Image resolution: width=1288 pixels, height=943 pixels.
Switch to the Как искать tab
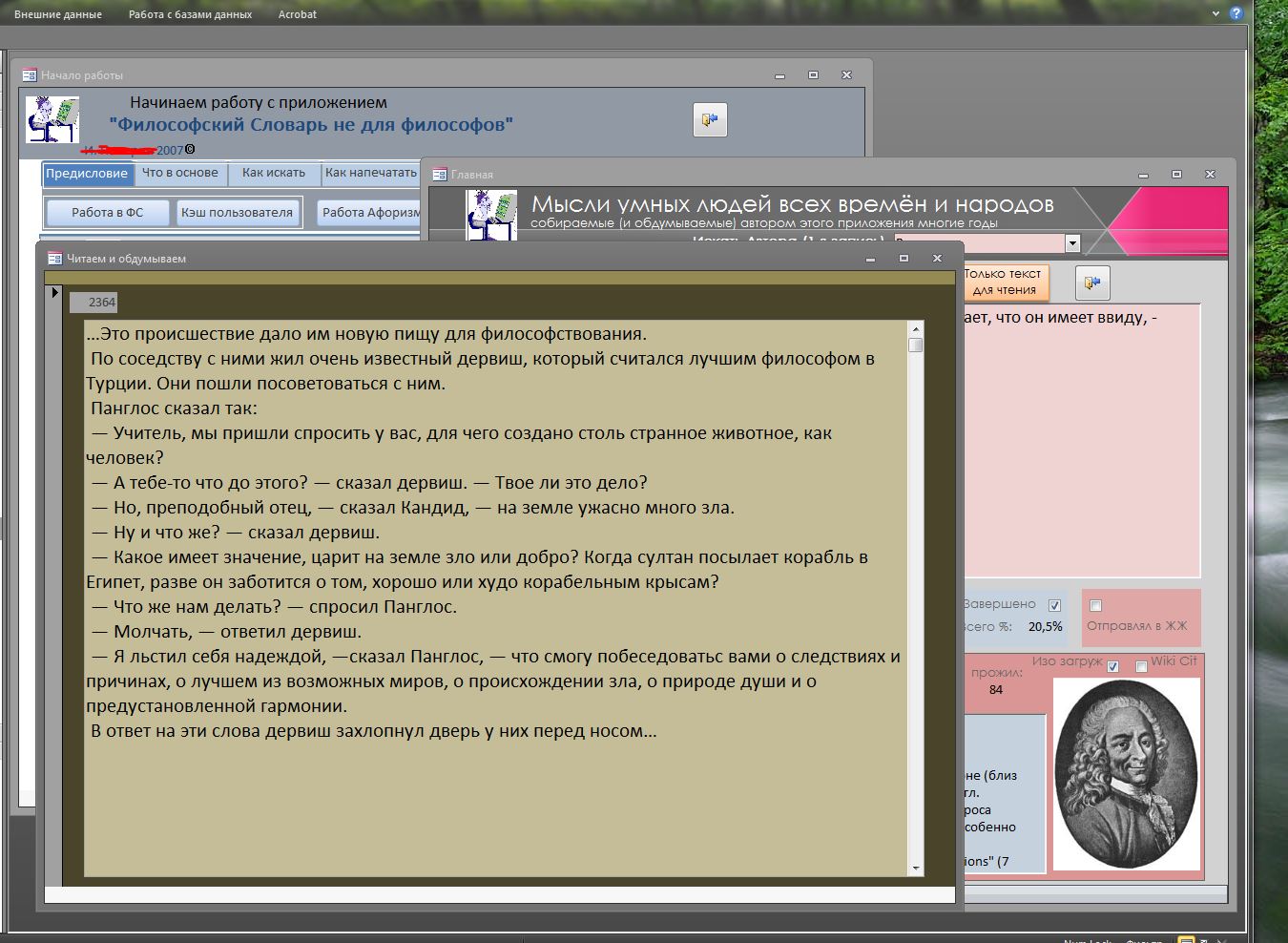274,173
